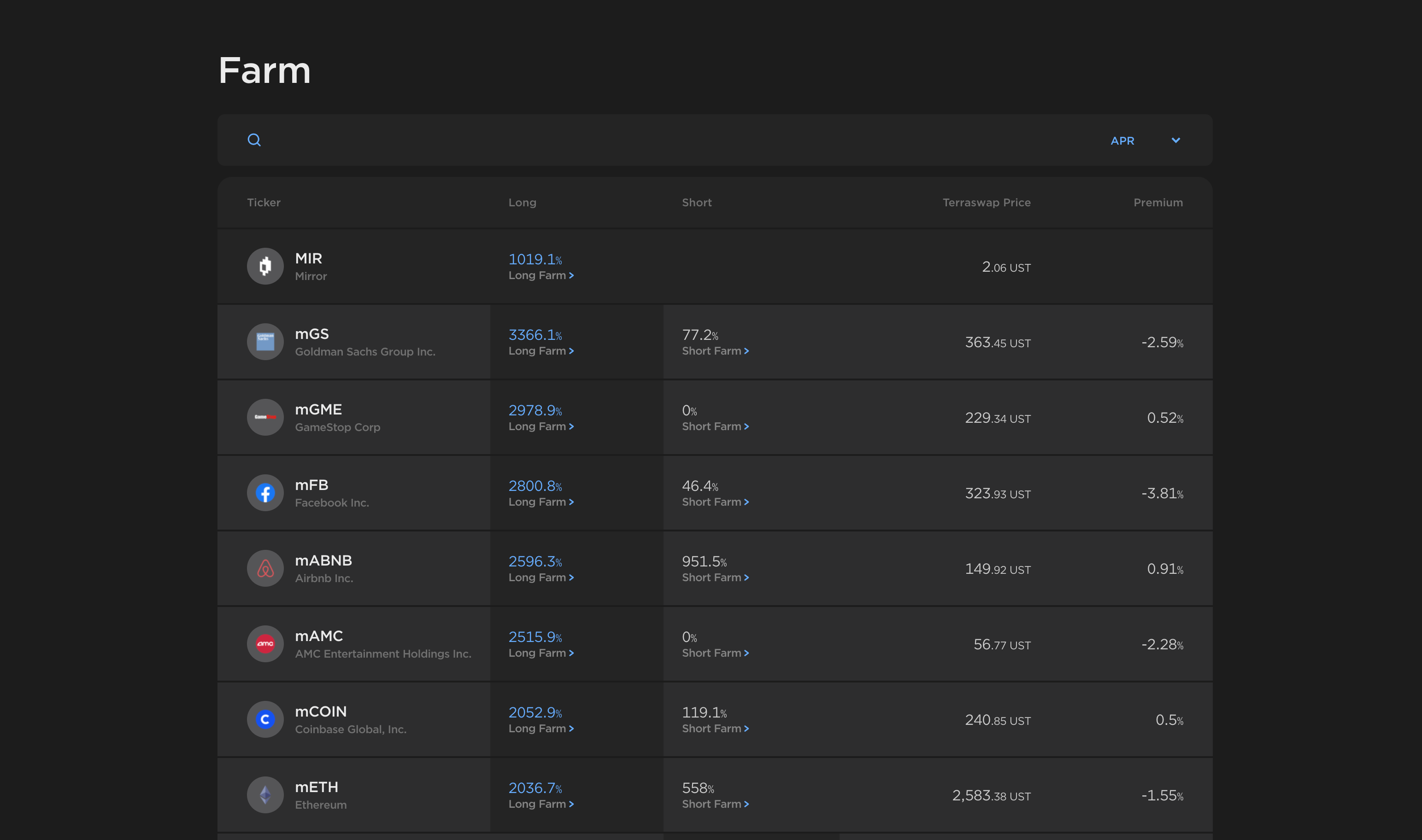Click the AMC mAMC logo icon
1422x840 pixels.
(265, 643)
